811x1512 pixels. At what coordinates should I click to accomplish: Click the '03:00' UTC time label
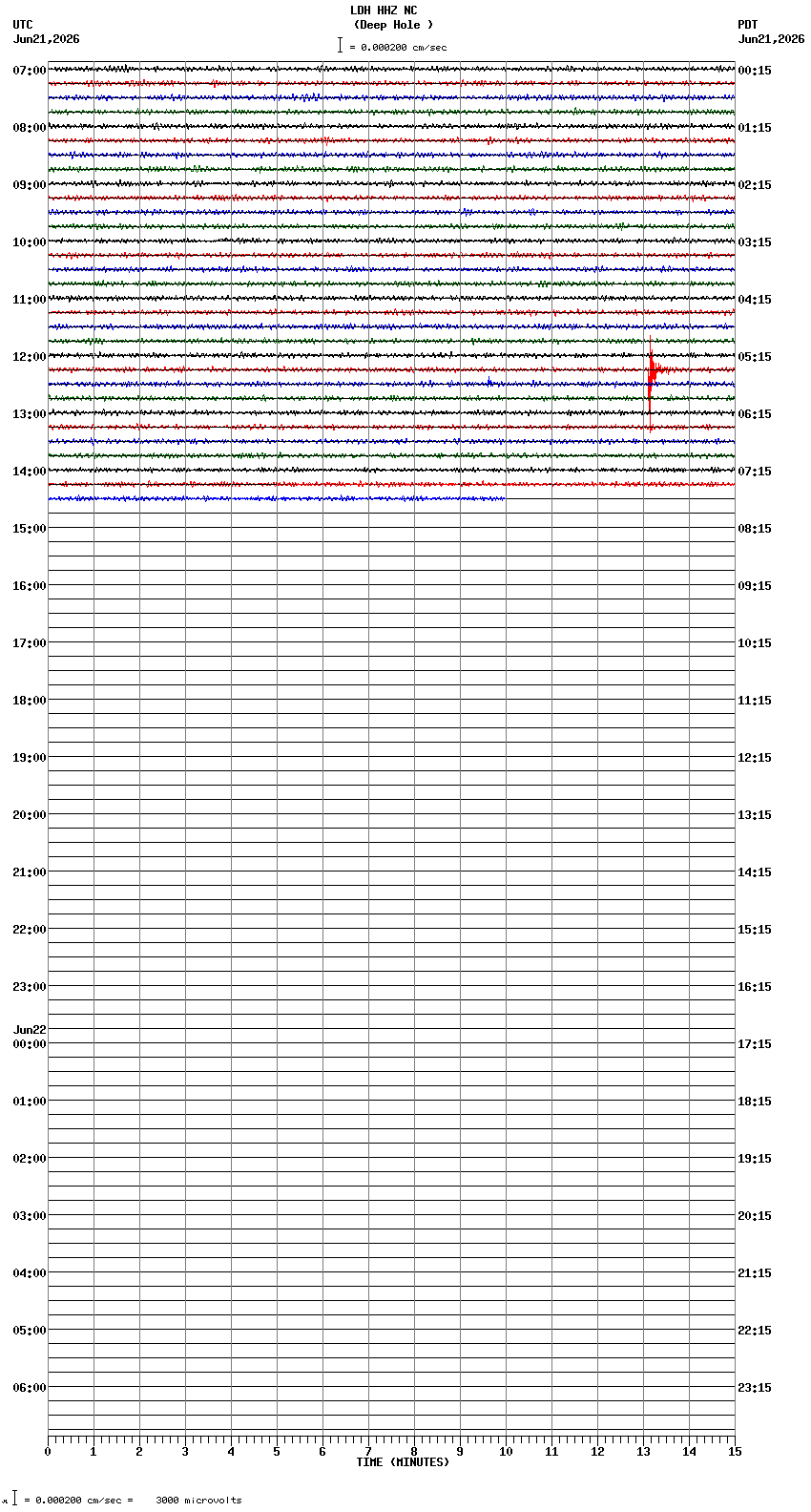(30, 1216)
